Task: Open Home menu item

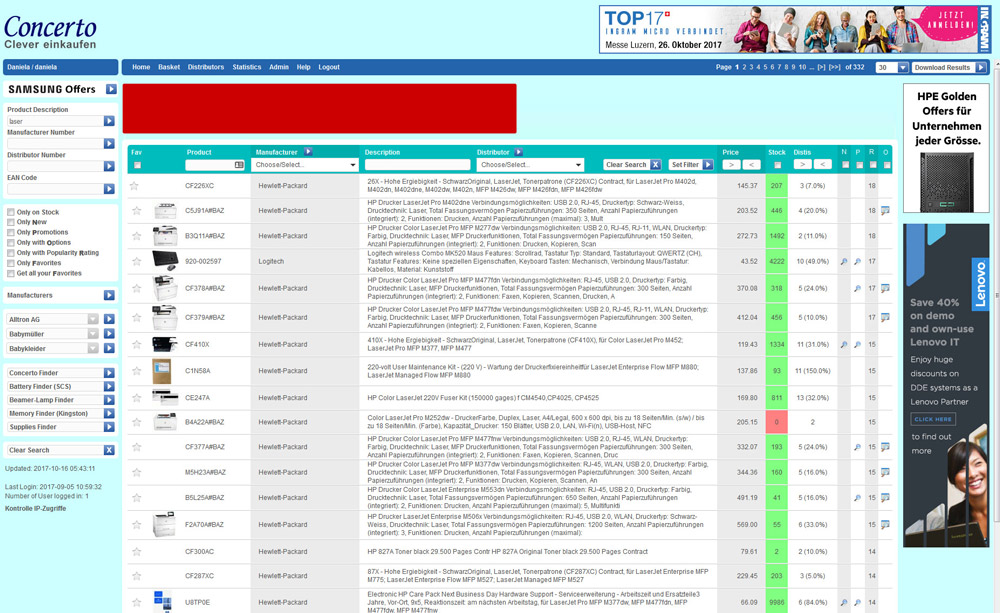Action: [x=141, y=67]
